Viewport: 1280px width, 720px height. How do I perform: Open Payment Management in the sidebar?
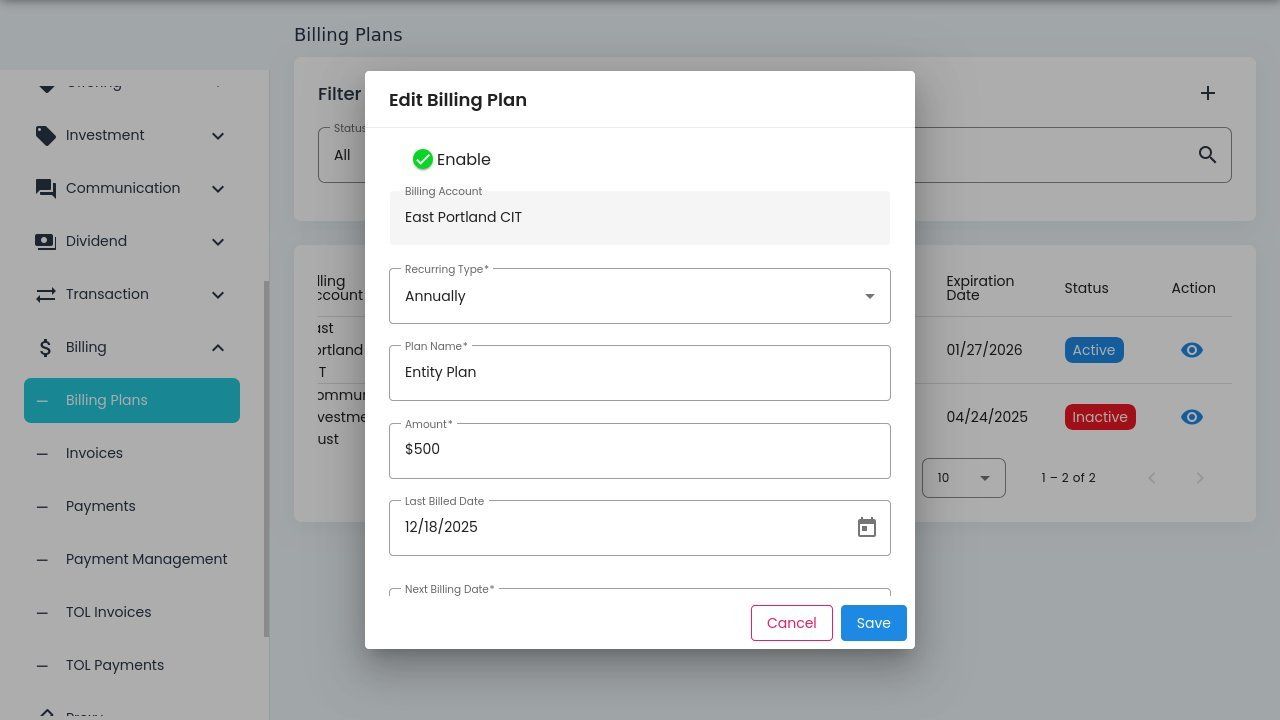[x=146, y=559]
